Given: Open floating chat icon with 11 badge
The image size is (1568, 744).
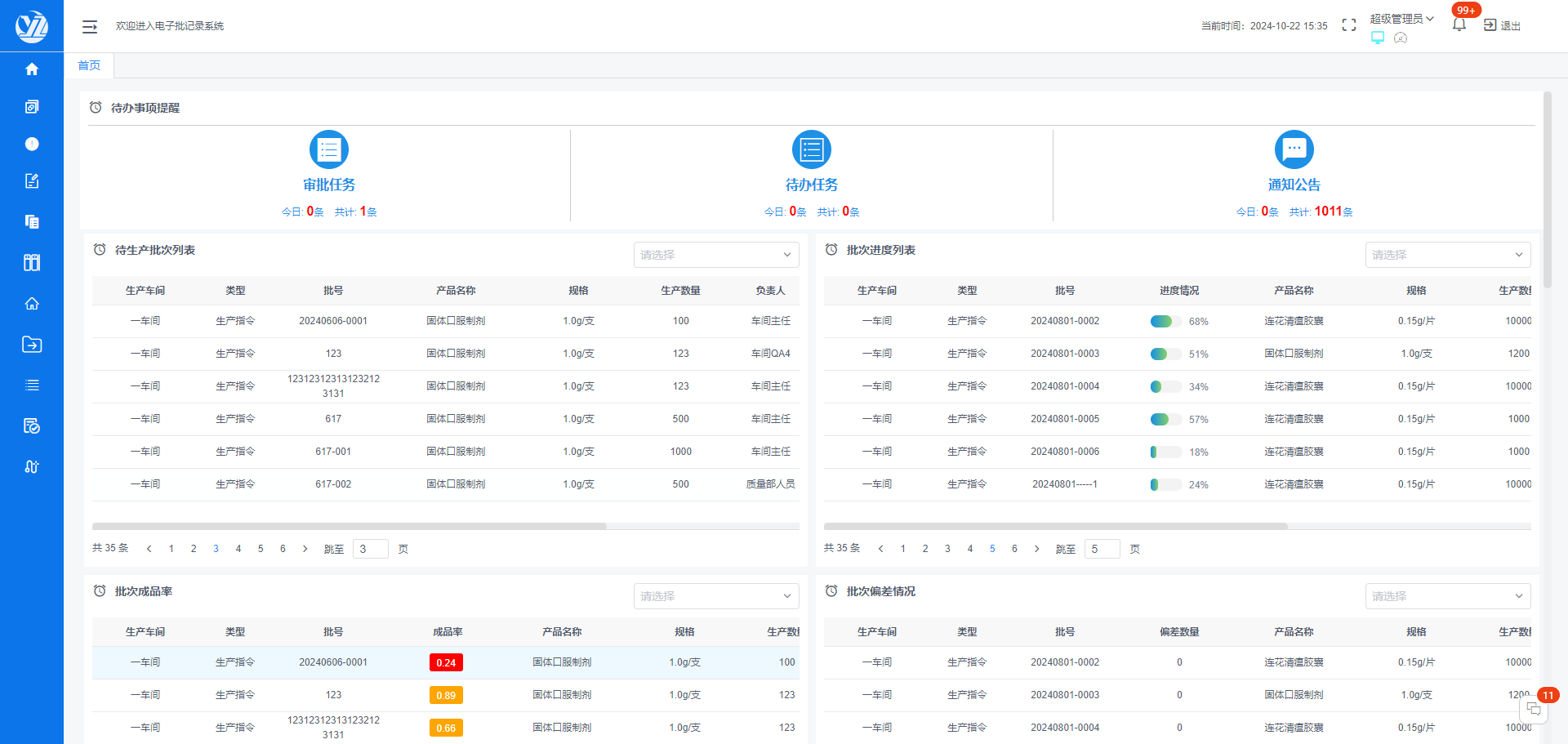Looking at the screenshot, I should coord(1534,709).
